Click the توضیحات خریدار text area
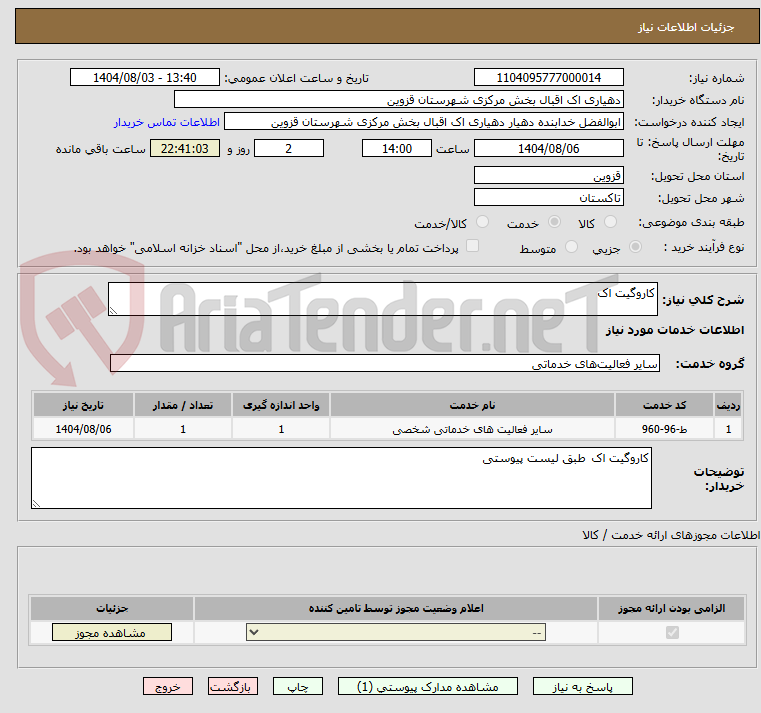This screenshot has width=761, height=713. (x=341, y=478)
